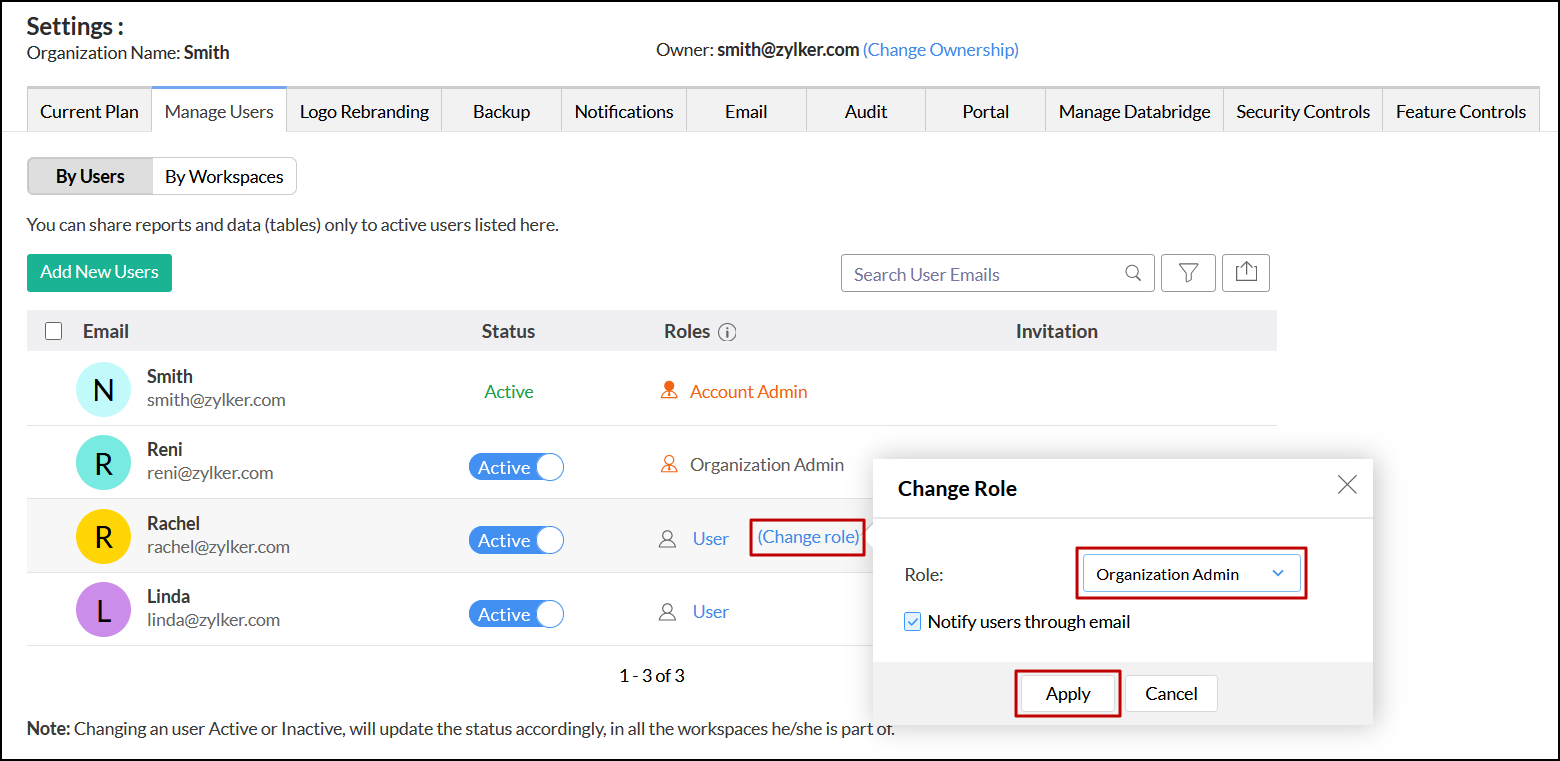Open the Role dropdown showing Organization Admin
1560x761 pixels.
[1191, 574]
